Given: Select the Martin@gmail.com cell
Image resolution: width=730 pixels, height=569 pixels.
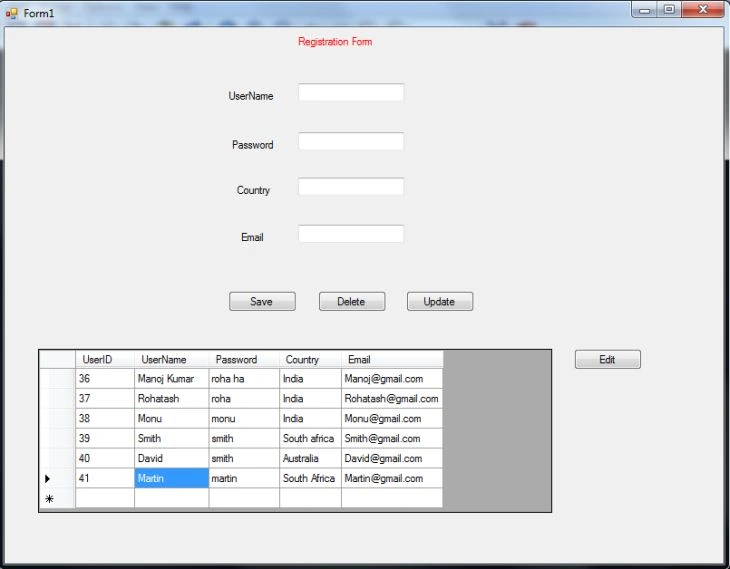Looking at the screenshot, I should pos(392,478).
